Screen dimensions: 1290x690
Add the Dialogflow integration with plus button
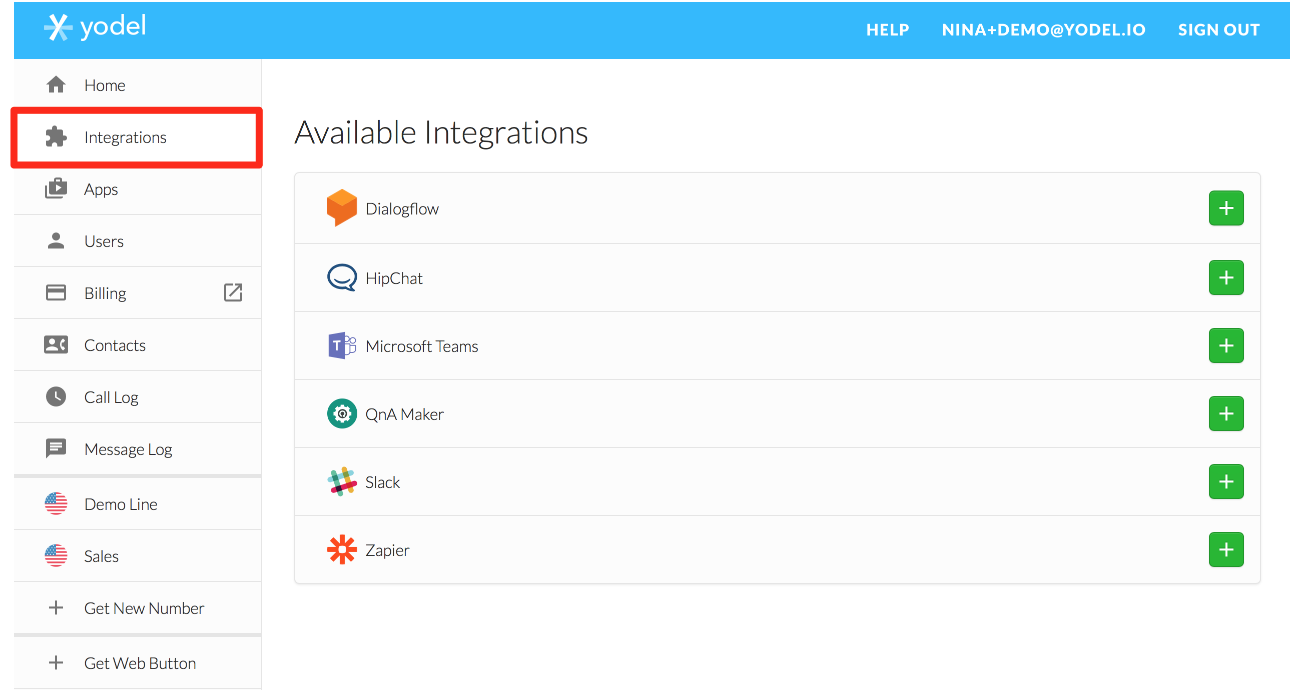[x=1226, y=208]
